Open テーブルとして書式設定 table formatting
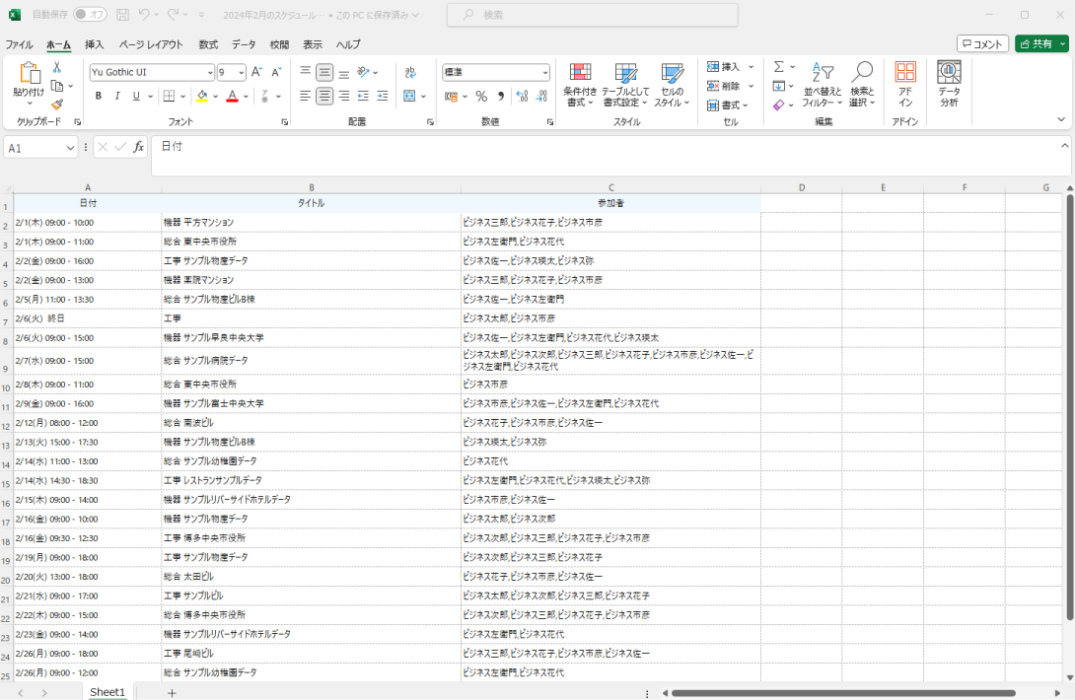 click(625, 84)
